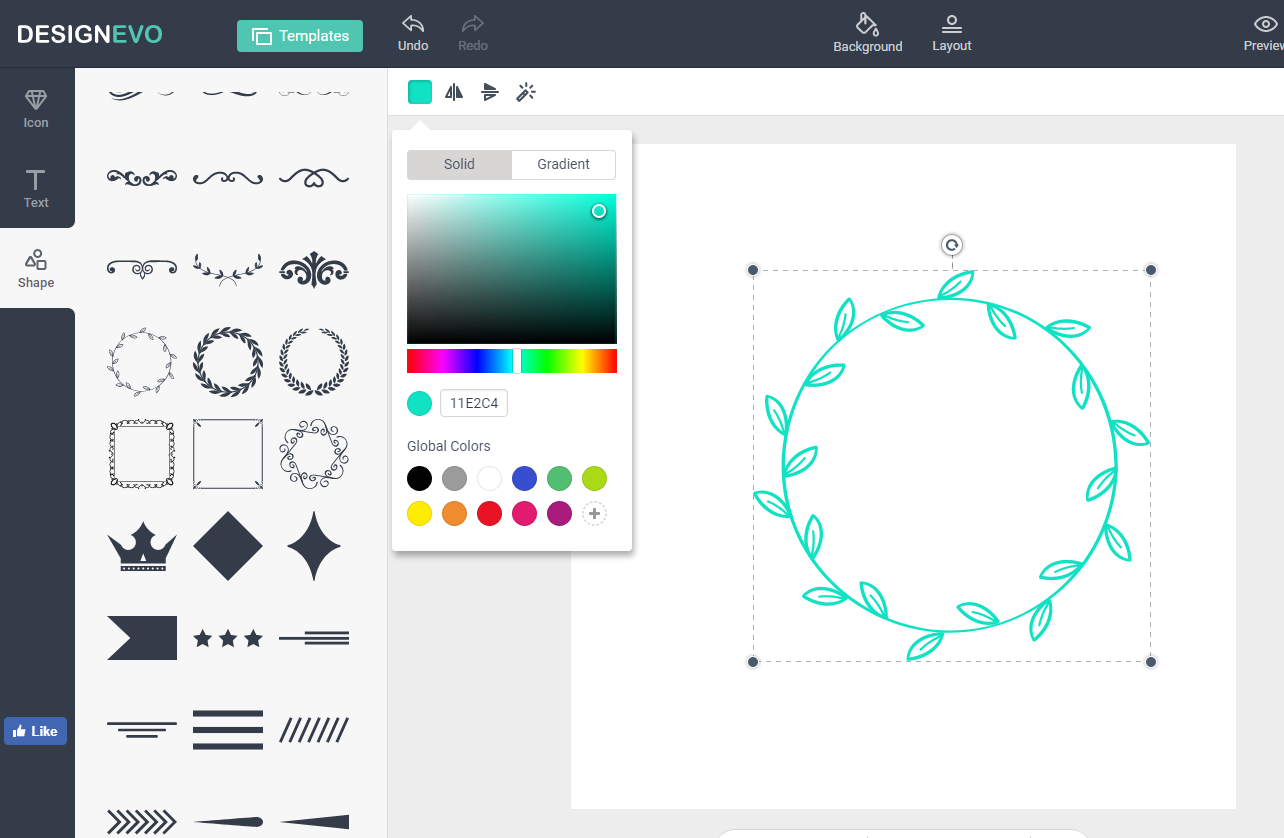Image resolution: width=1284 pixels, height=838 pixels.
Task: Open the Layout options
Action: pyautogui.click(x=952, y=33)
